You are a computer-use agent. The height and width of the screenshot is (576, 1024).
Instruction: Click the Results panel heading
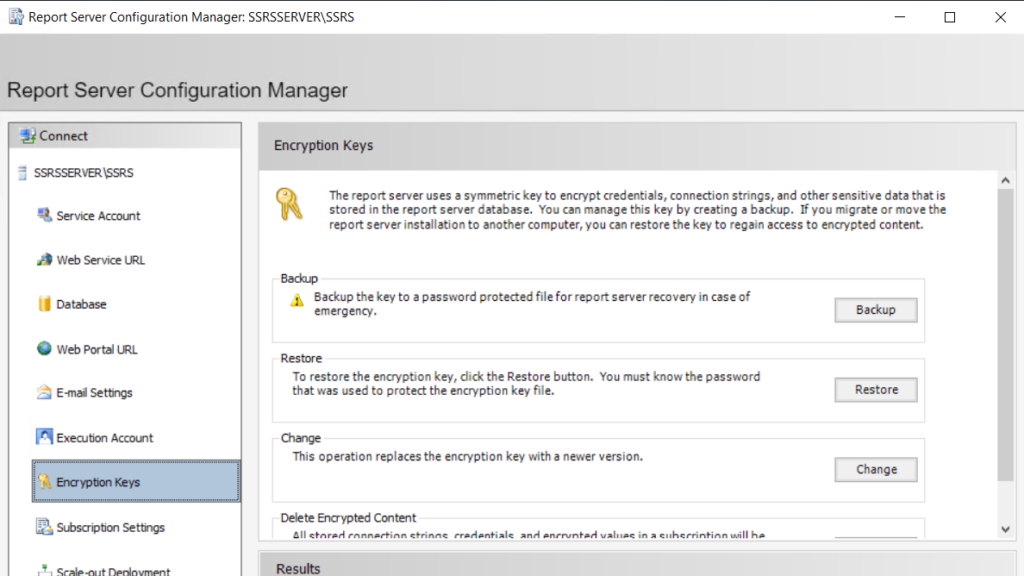(298, 569)
